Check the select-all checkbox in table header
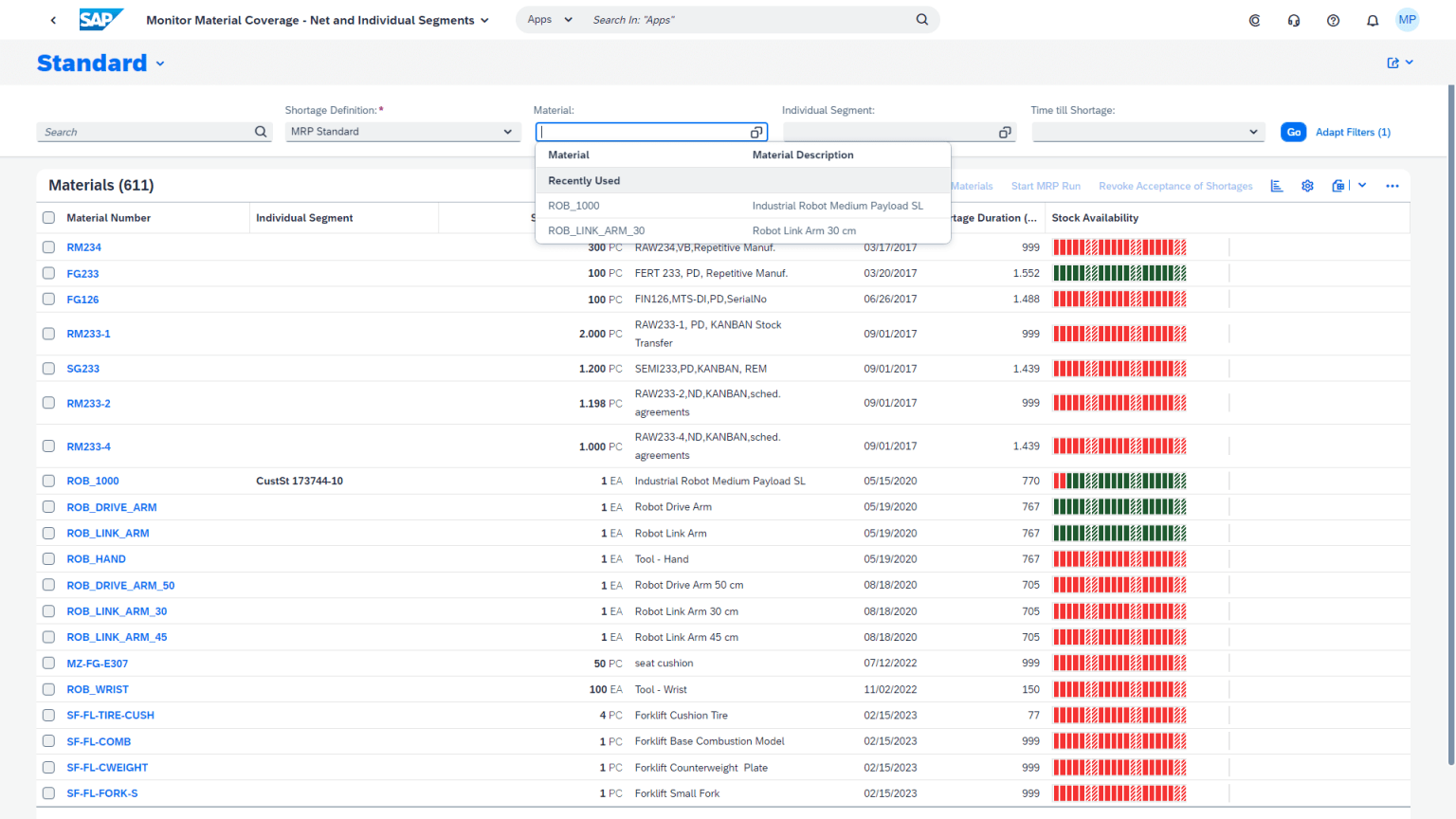The image size is (1456, 819). click(x=48, y=217)
